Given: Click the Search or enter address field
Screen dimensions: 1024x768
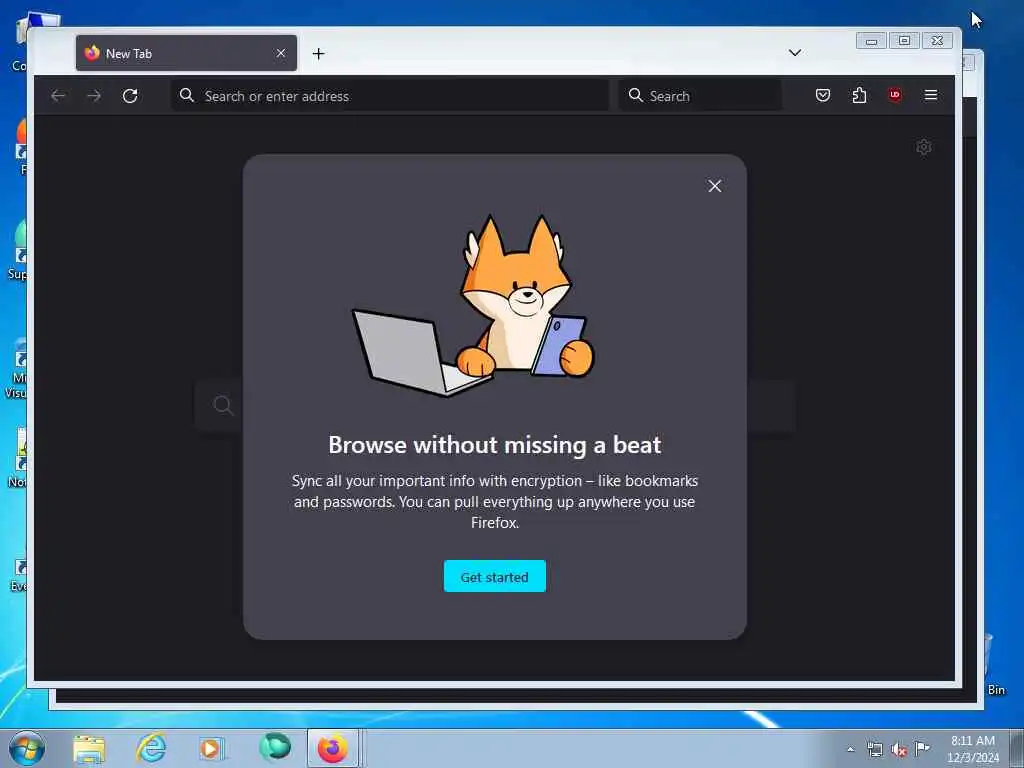Looking at the screenshot, I should [390, 96].
